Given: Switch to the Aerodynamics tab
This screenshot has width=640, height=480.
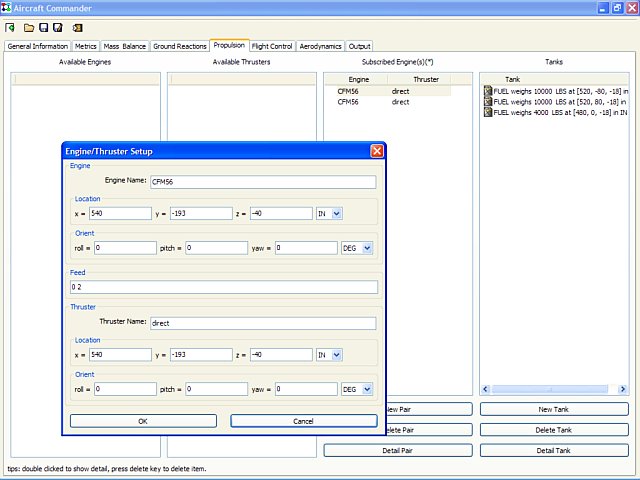Looking at the screenshot, I should click(320, 47).
